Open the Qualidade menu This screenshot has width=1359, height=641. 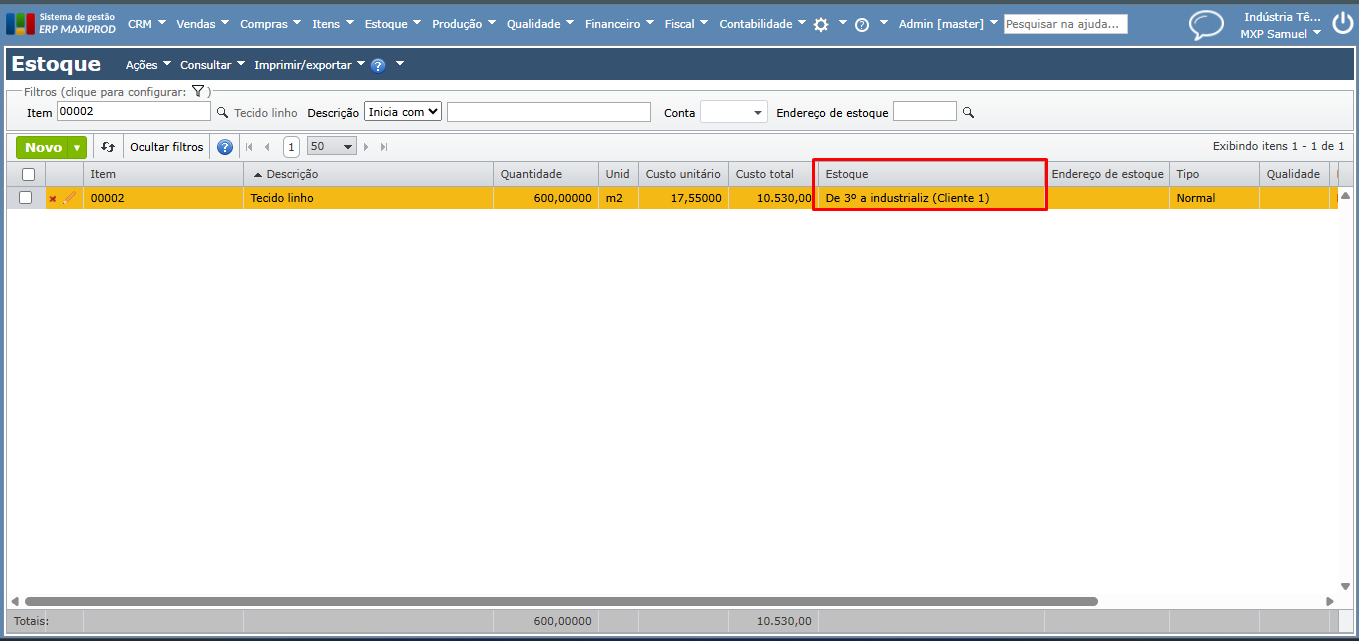point(540,24)
